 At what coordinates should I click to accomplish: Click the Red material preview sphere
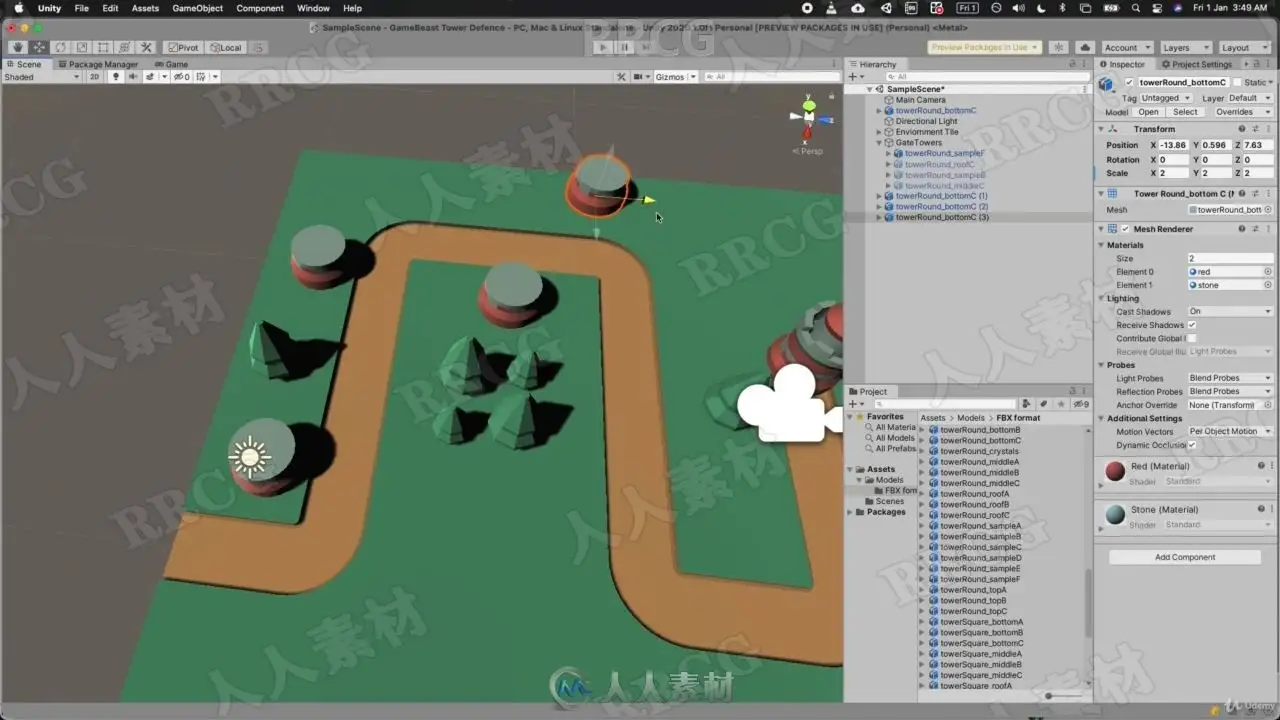1115,471
